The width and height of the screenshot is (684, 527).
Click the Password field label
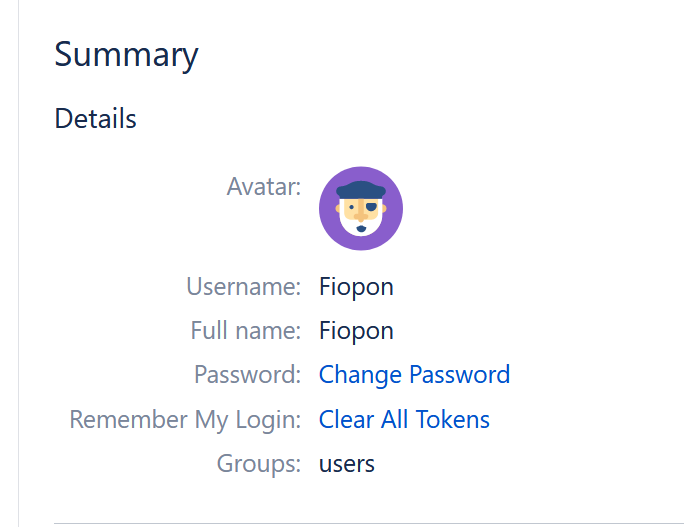(x=247, y=375)
